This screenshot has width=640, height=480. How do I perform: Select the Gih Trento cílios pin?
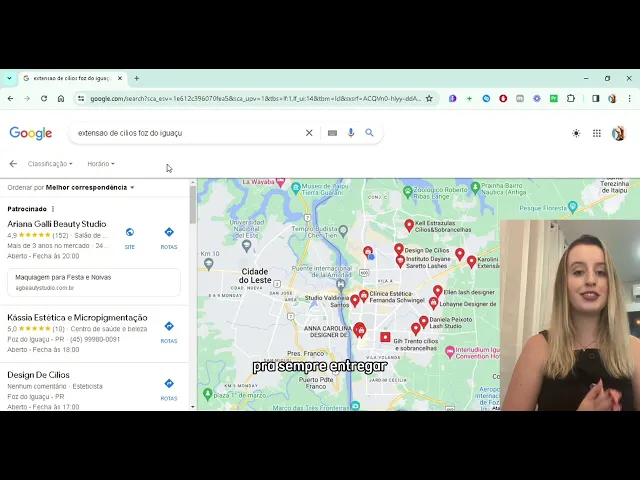(x=416, y=329)
